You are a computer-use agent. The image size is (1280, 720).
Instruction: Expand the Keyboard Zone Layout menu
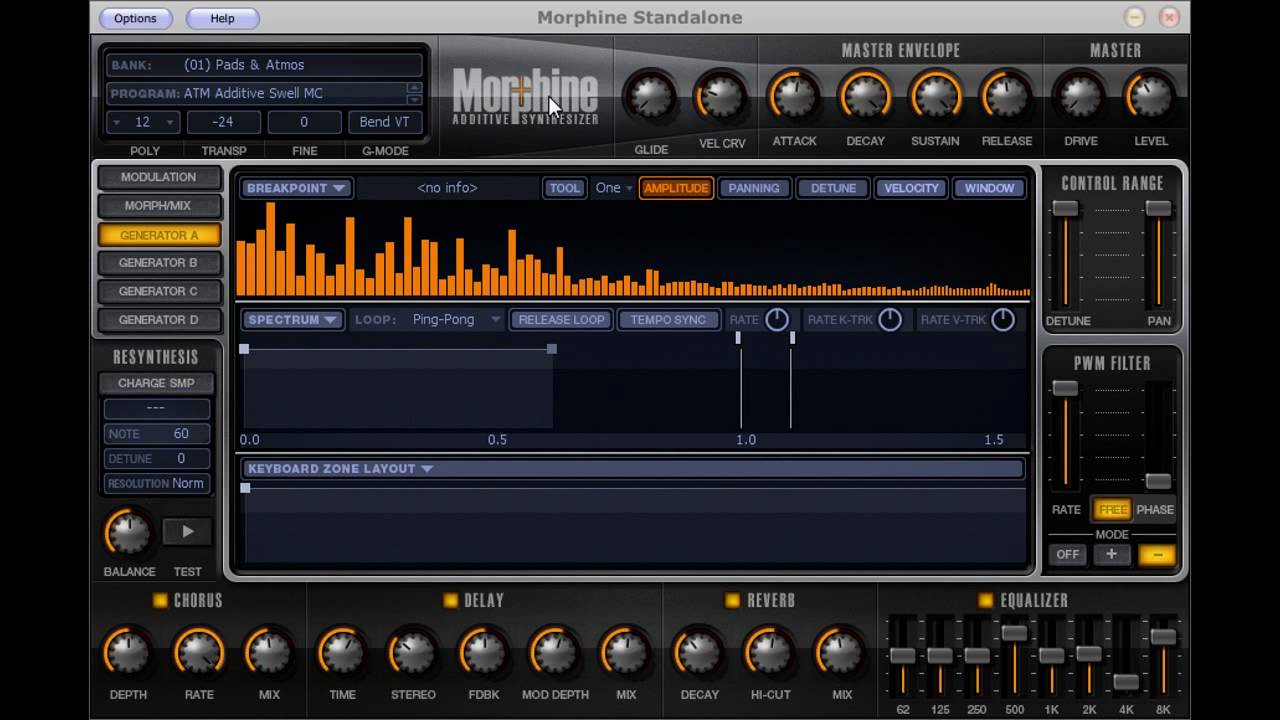tap(340, 469)
